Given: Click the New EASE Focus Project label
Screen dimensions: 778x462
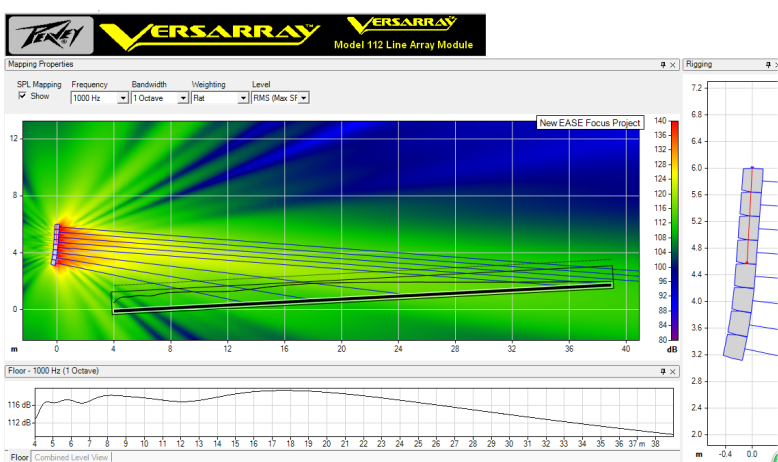Looking at the screenshot, I should 589,123.
